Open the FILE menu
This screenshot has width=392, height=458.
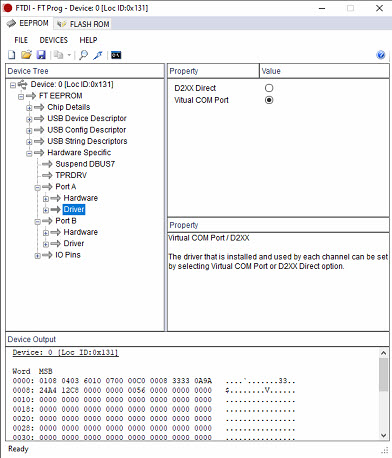point(21,40)
